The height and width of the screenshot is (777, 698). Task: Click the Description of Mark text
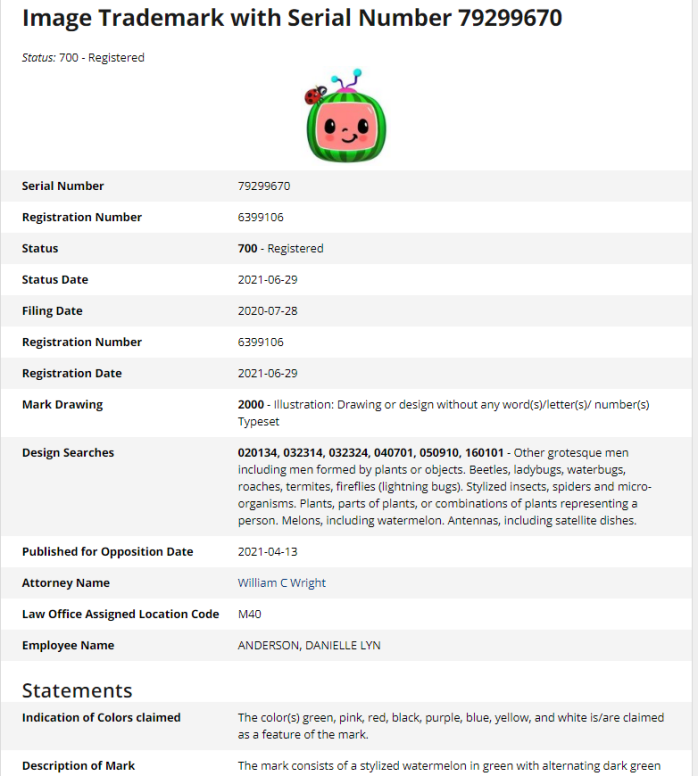tap(449, 766)
